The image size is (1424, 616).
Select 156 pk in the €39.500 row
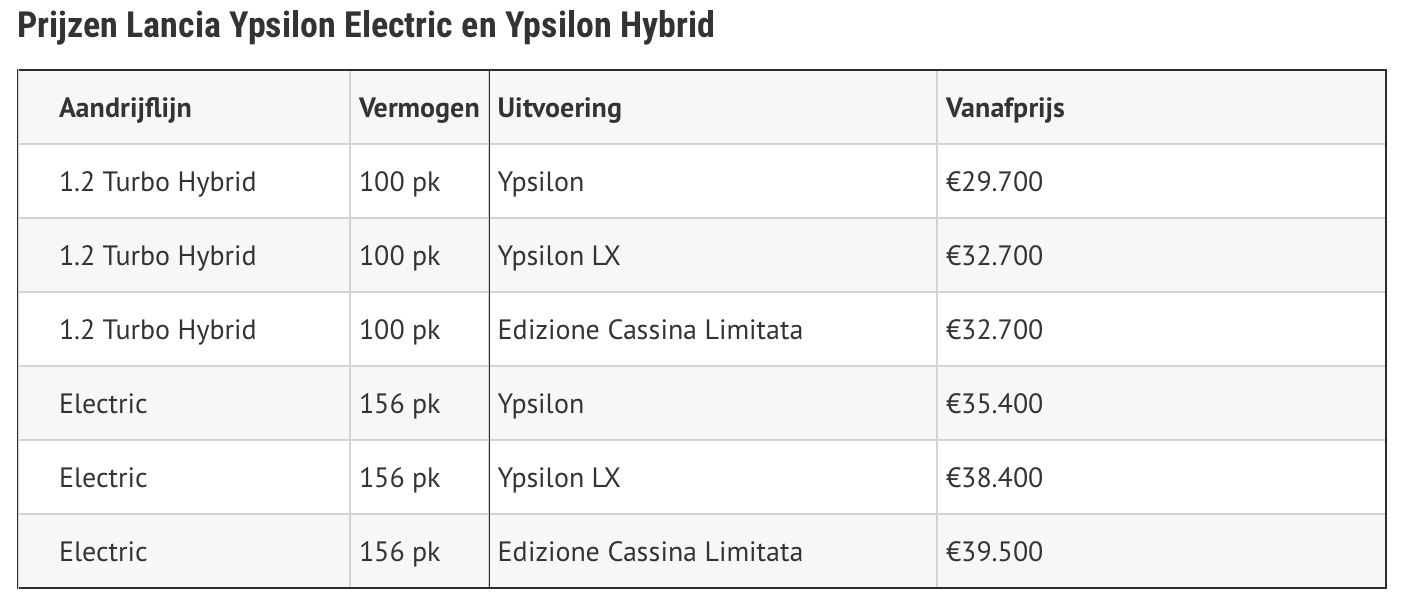click(x=400, y=552)
